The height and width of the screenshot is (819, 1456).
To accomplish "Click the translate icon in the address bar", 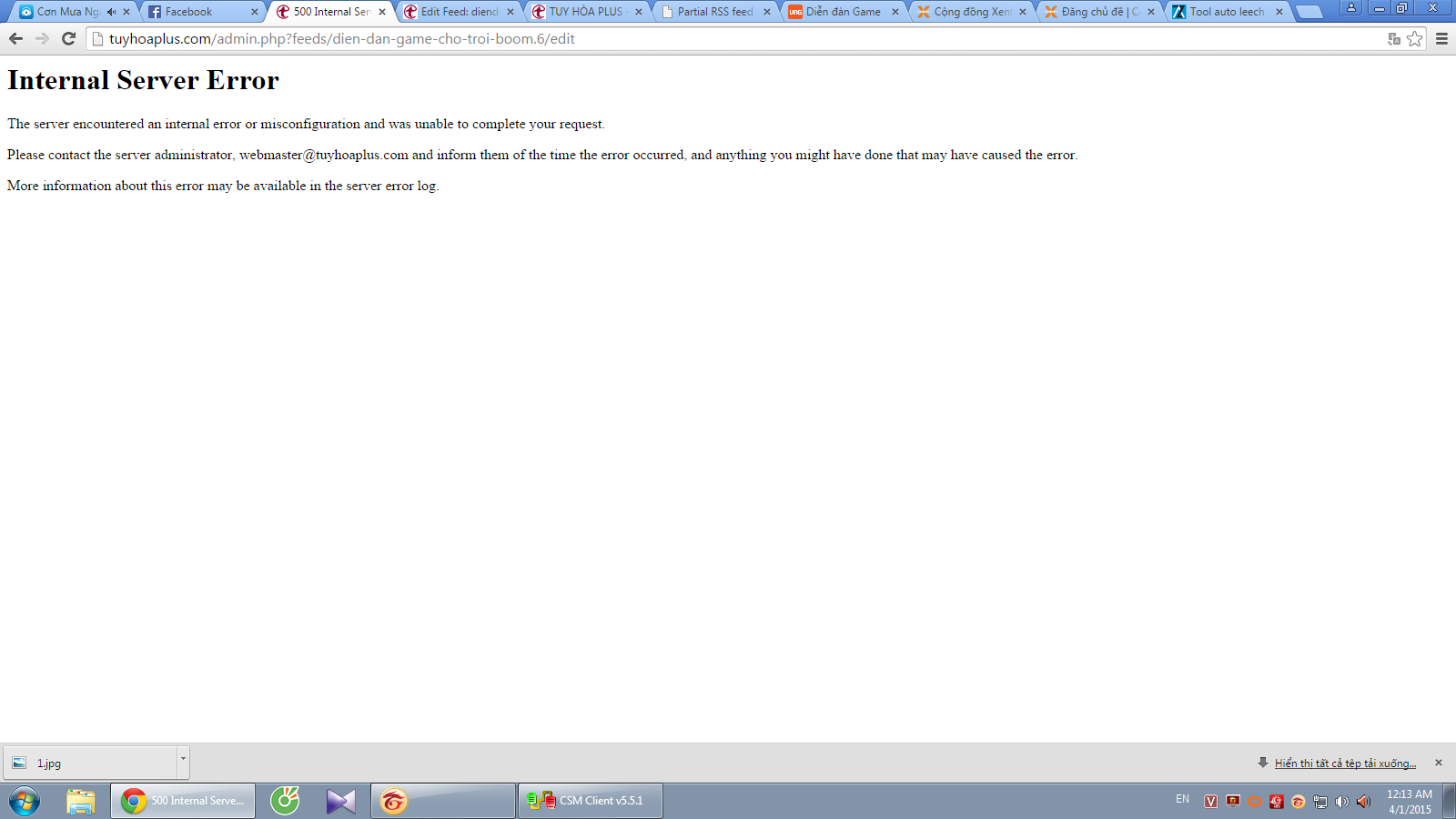I will click(1393, 38).
